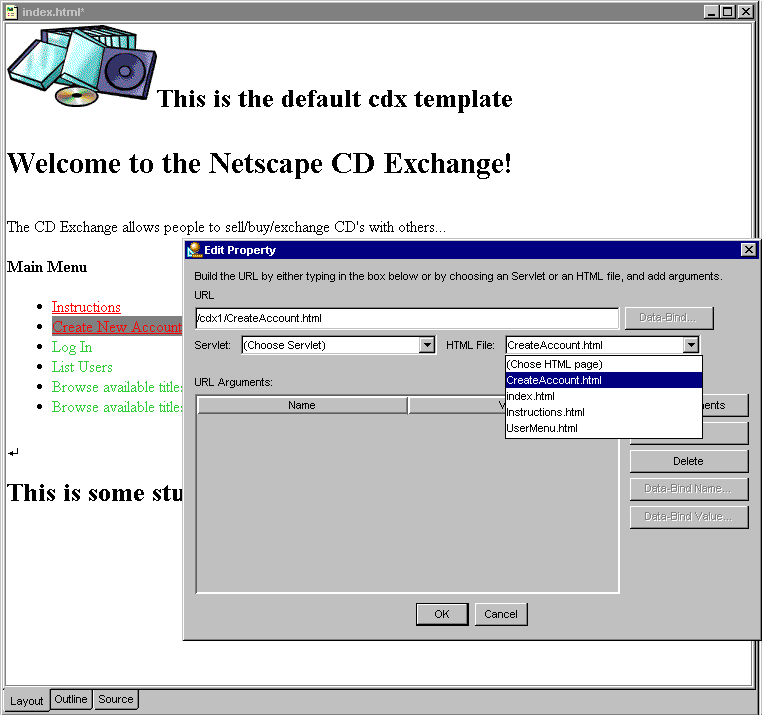Viewport: 762px width, 715px height.
Task: Confirm with the OK button
Action: (442, 614)
